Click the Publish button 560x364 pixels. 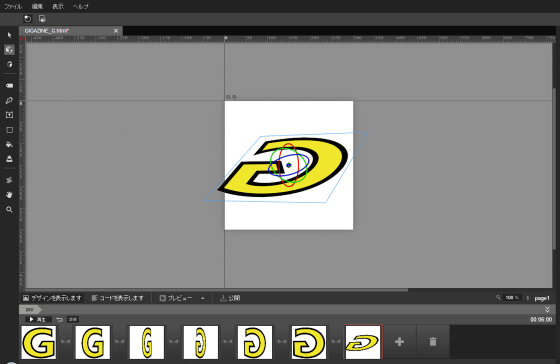click(x=230, y=298)
